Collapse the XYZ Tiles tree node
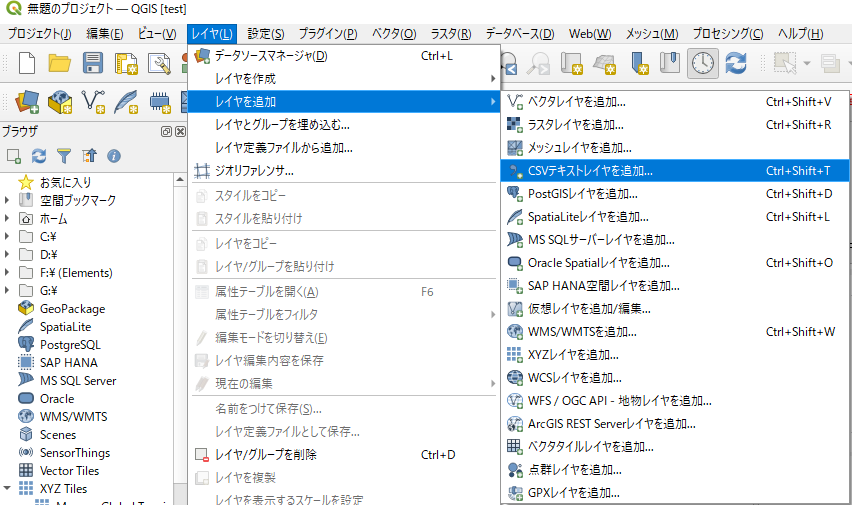852x505 pixels. coord(8,489)
